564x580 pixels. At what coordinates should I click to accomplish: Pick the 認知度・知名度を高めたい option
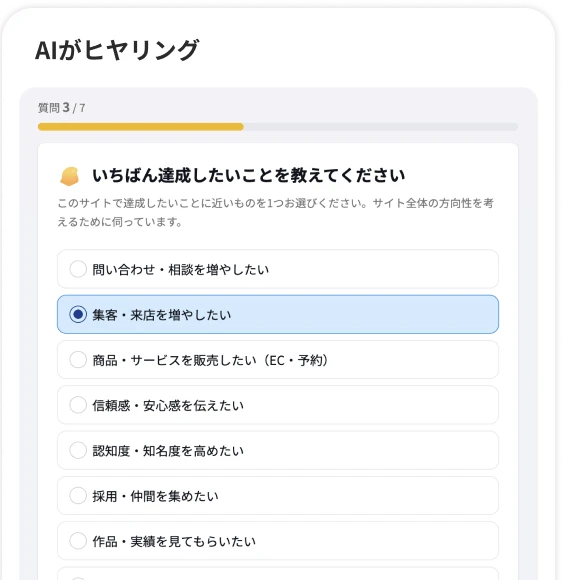point(278,450)
